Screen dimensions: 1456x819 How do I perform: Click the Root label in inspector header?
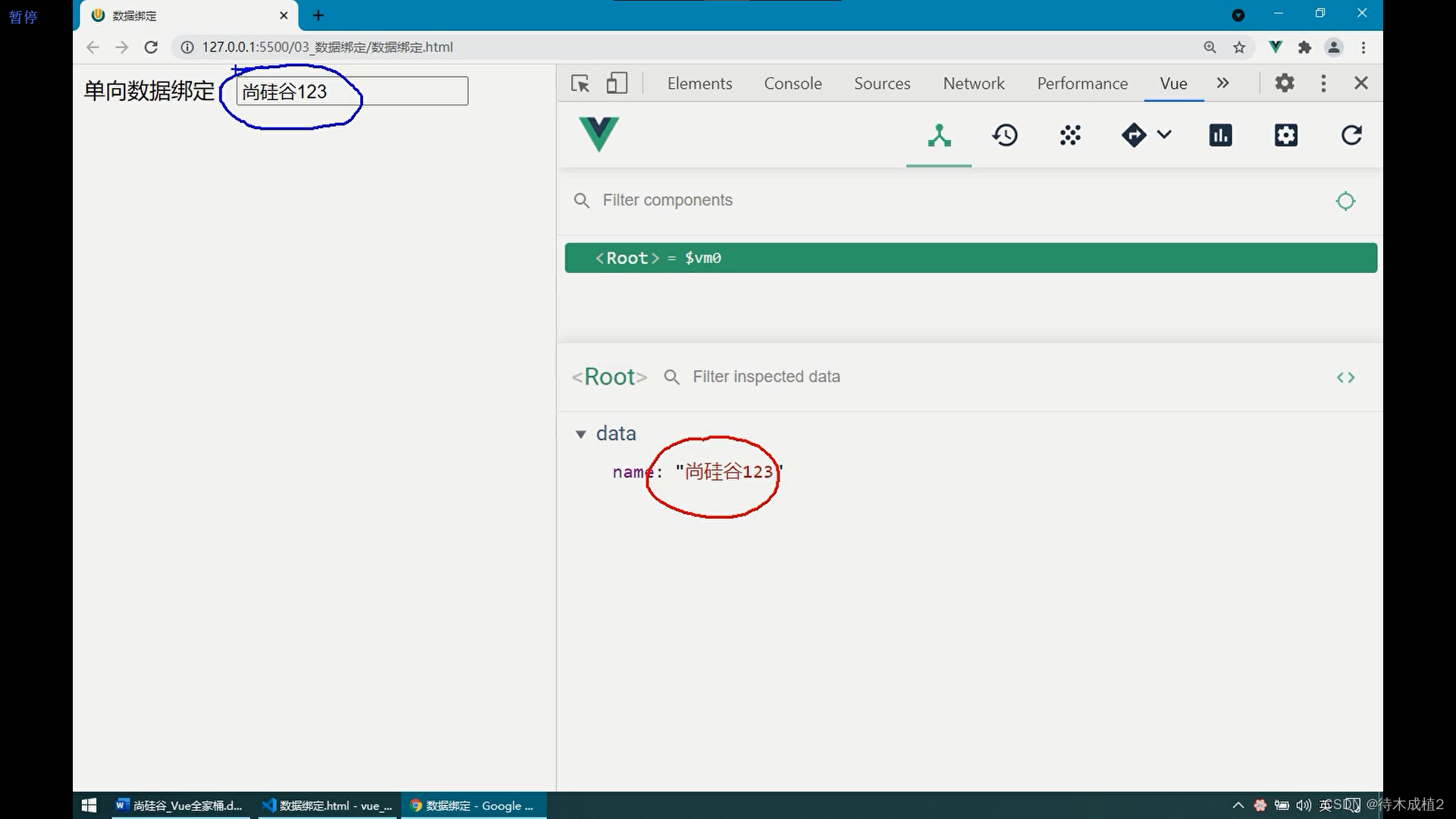click(x=609, y=377)
